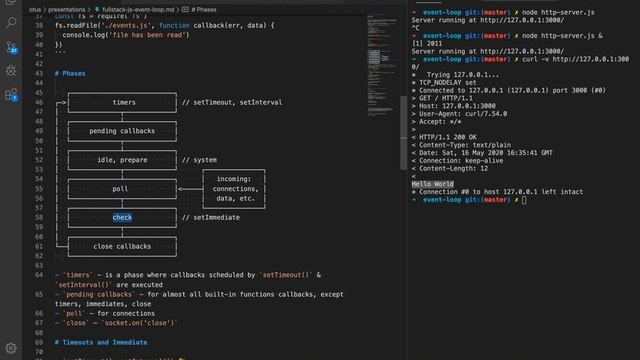Image resolution: width=640 pixels, height=360 pixels.
Task: Open the Explorer files view
Action: 11,2
